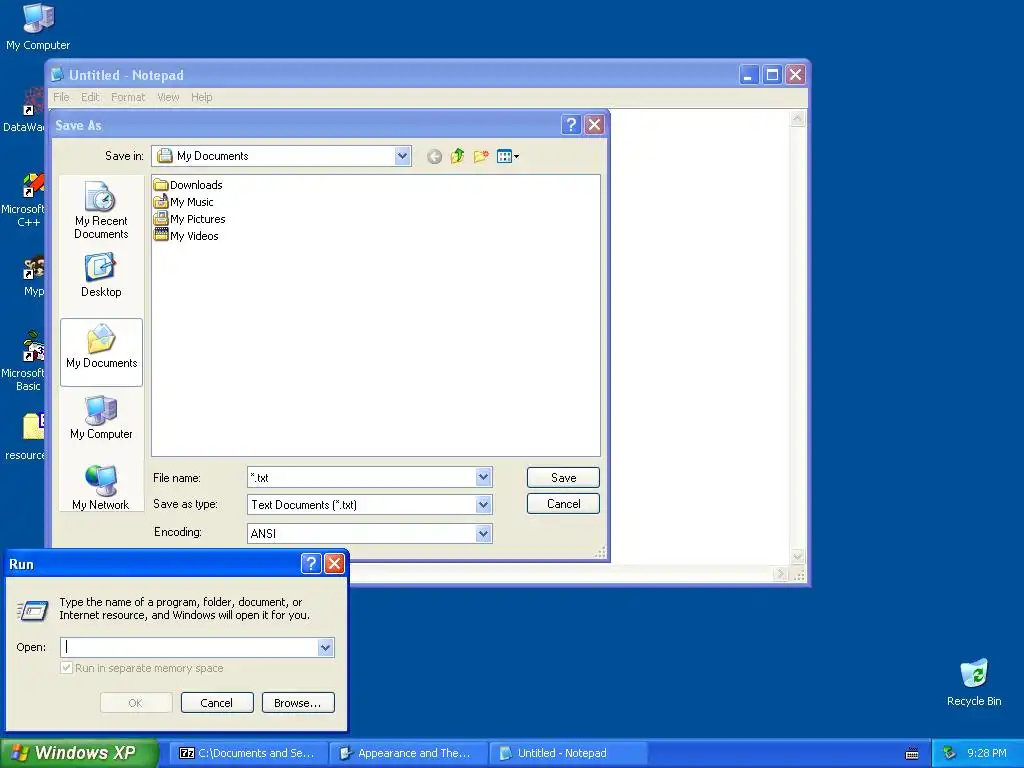Select the Microsoft C++ desktop shortcut
The image size is (1024, 768).
point(24,200)
